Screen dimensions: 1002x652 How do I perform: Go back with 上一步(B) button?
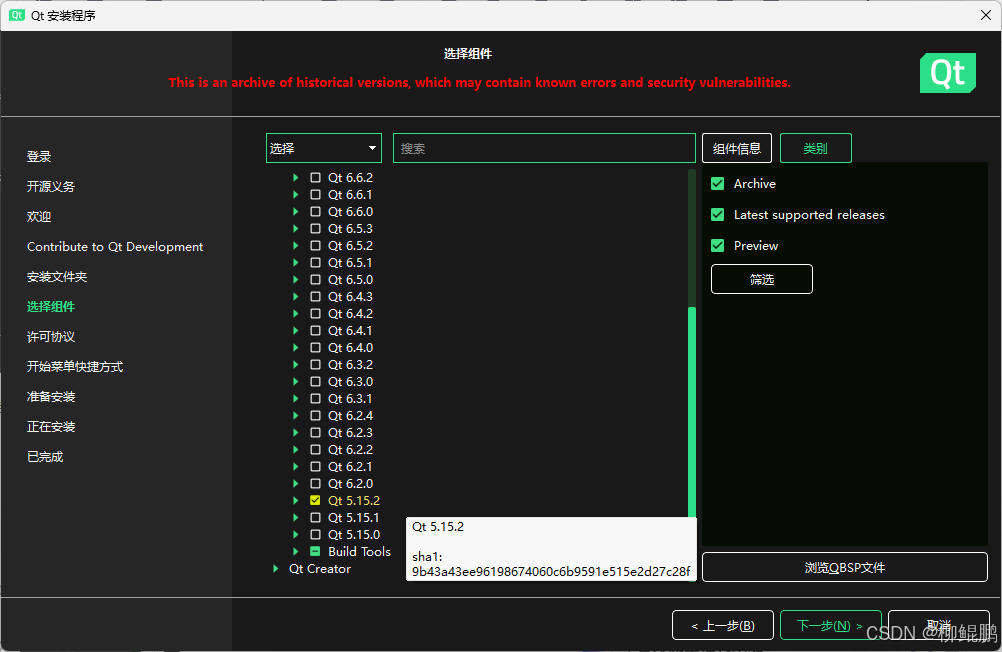pos(723,625)
